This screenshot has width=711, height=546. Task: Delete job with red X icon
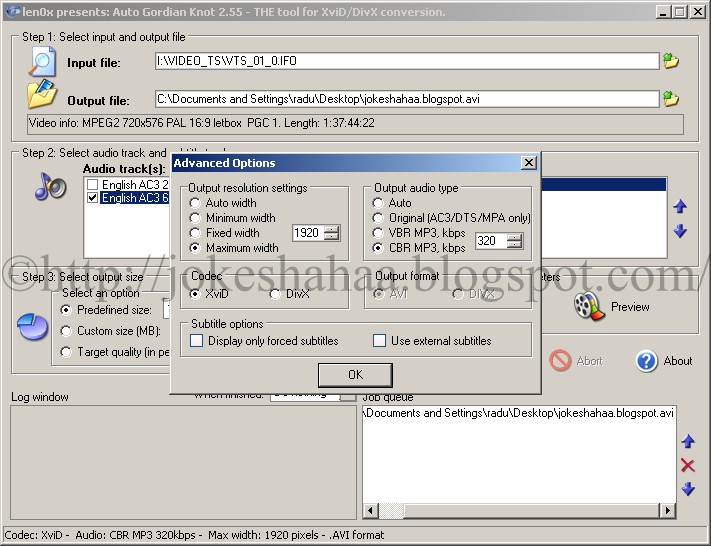click(x=688, y=465)
